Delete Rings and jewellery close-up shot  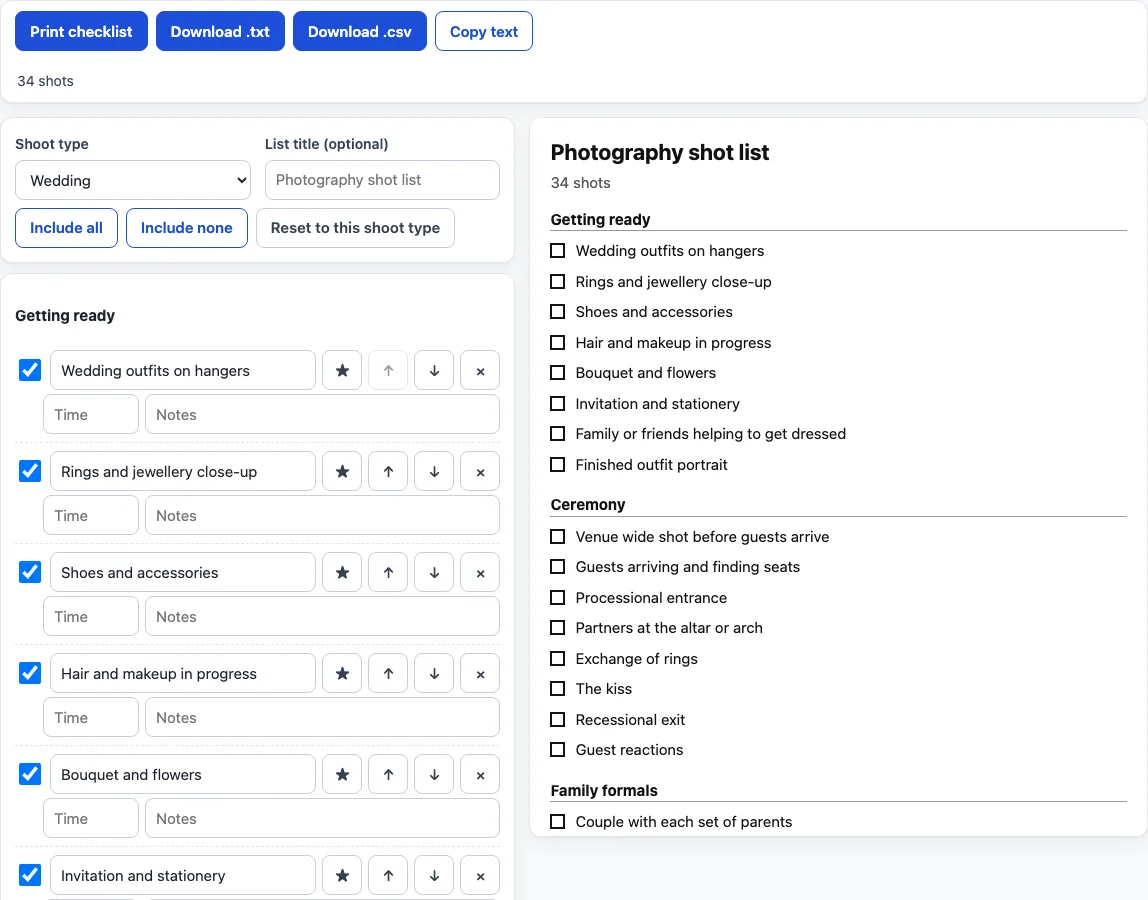tap(480, 472)
